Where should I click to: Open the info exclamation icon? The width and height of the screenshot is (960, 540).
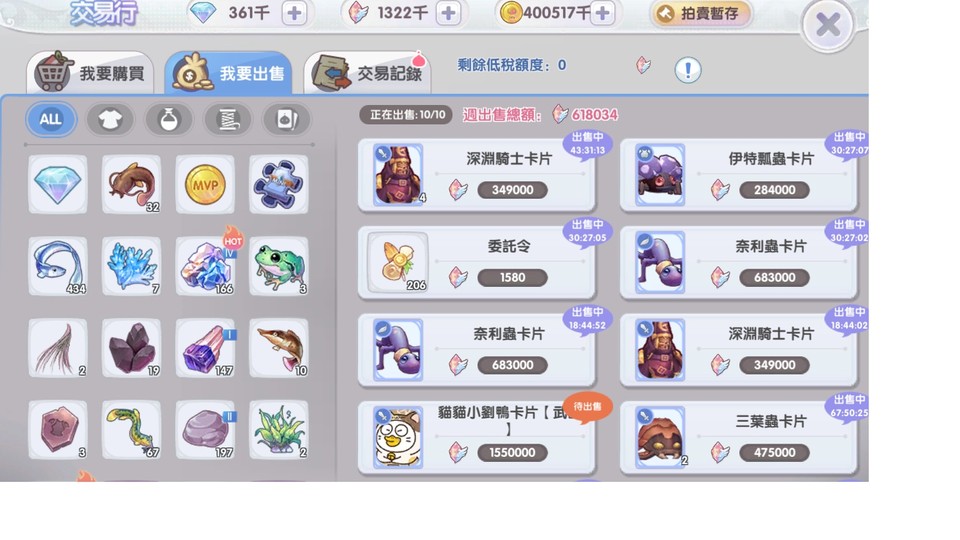[688, 70]
